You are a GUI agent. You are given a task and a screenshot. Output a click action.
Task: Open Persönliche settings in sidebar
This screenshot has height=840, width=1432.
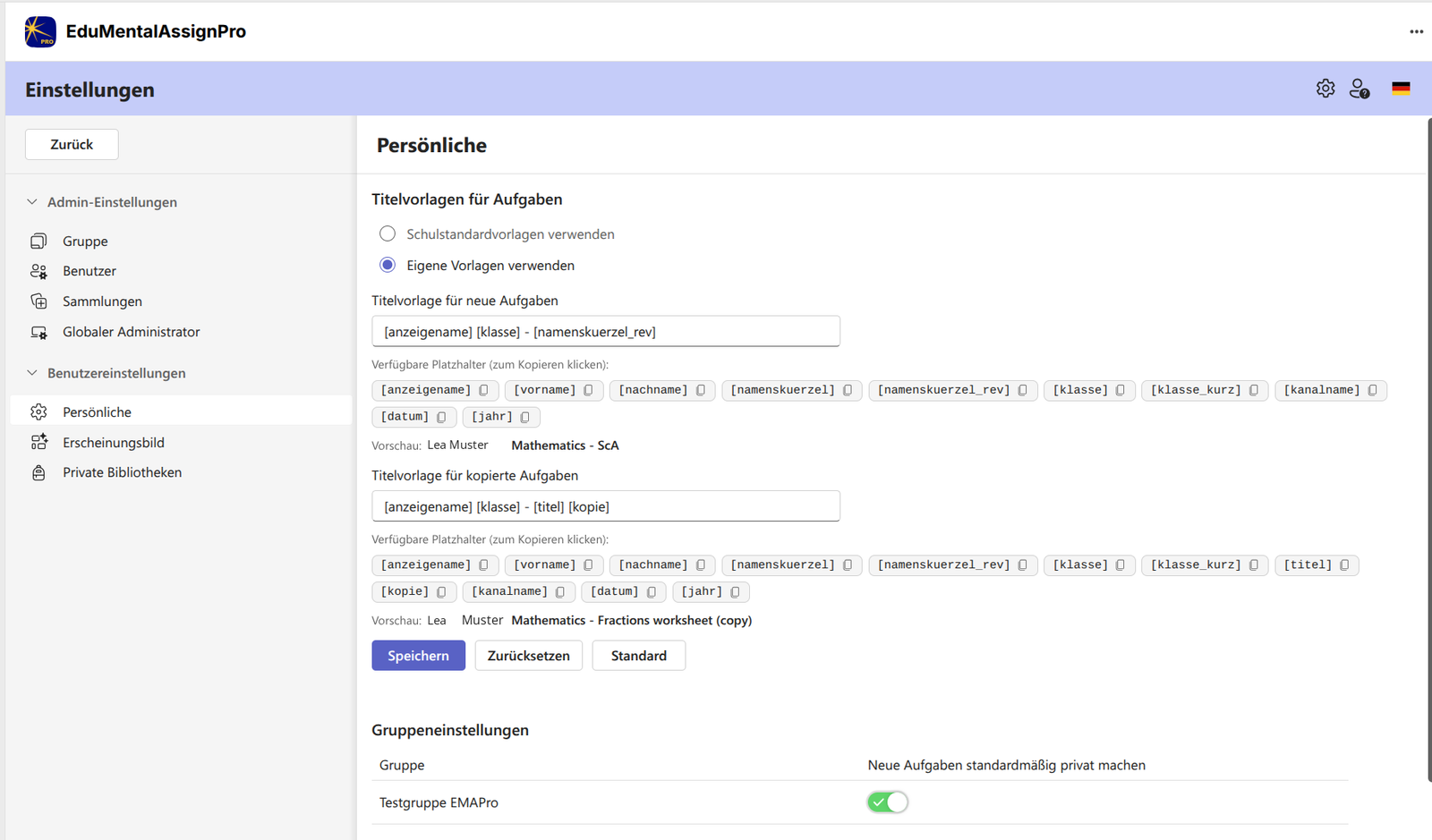click(182, 412)
